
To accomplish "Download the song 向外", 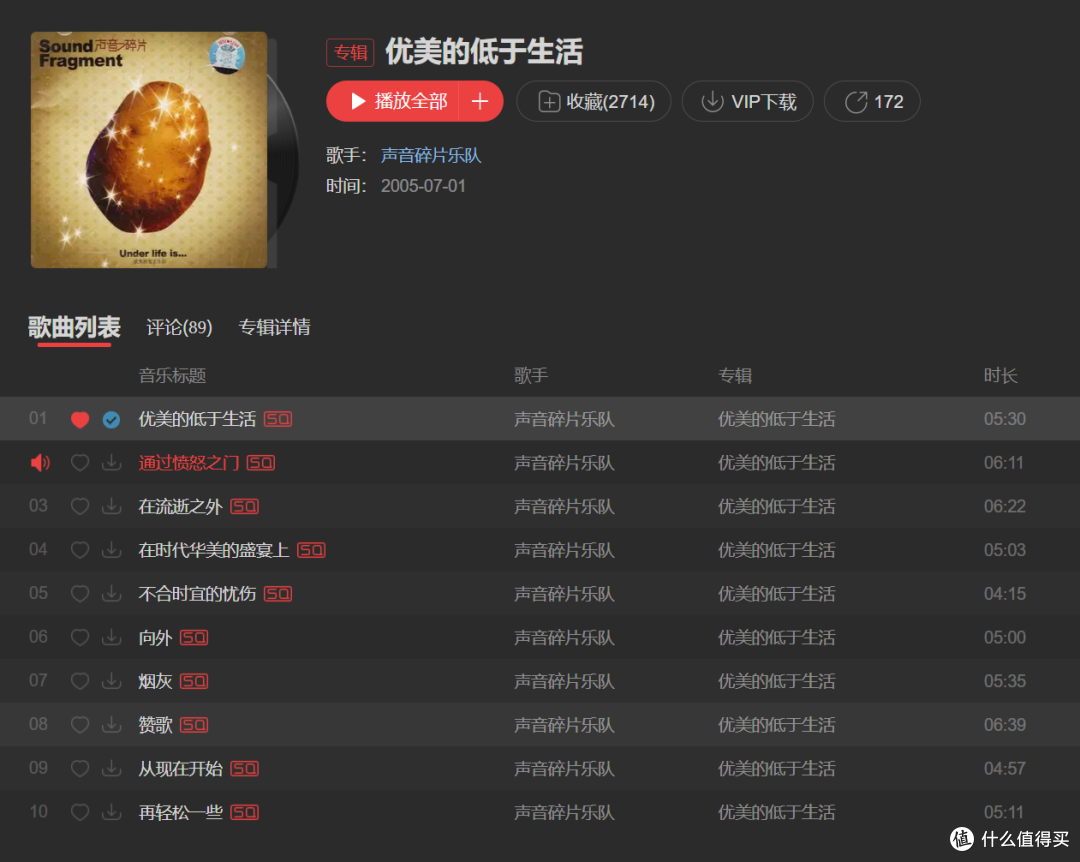I will coord(111,637).
